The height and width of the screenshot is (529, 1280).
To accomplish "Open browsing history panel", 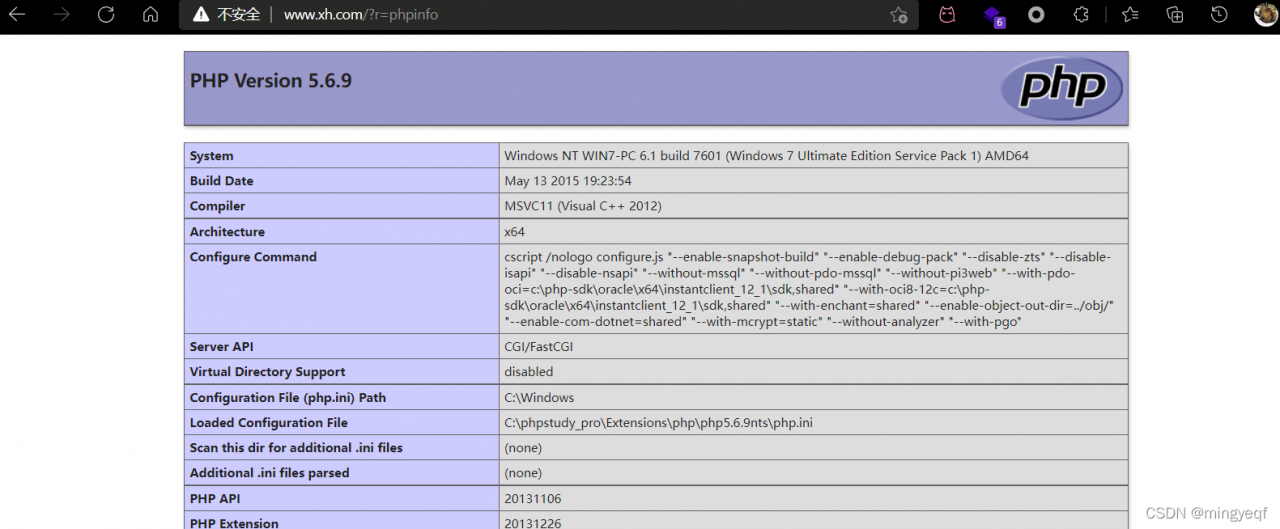I will coord(1219,15).
